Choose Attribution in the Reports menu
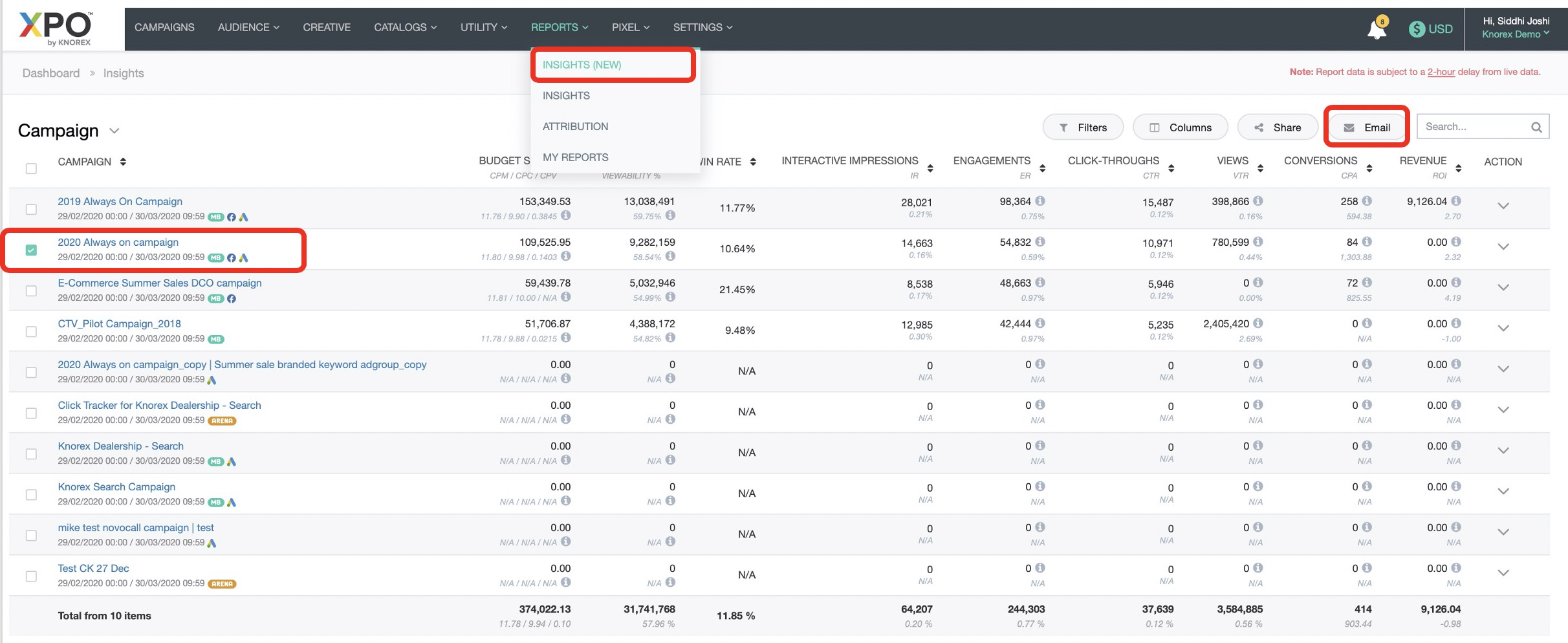The image size is (1568, 643). click(575, 126)
